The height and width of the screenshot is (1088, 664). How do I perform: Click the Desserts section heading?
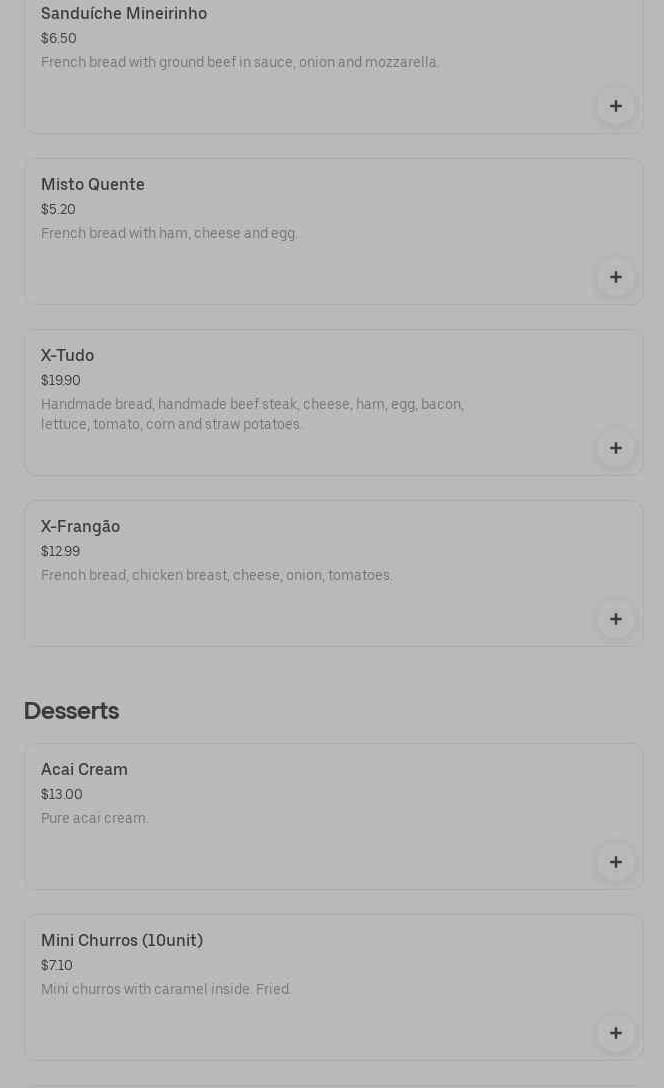[72, 711]
